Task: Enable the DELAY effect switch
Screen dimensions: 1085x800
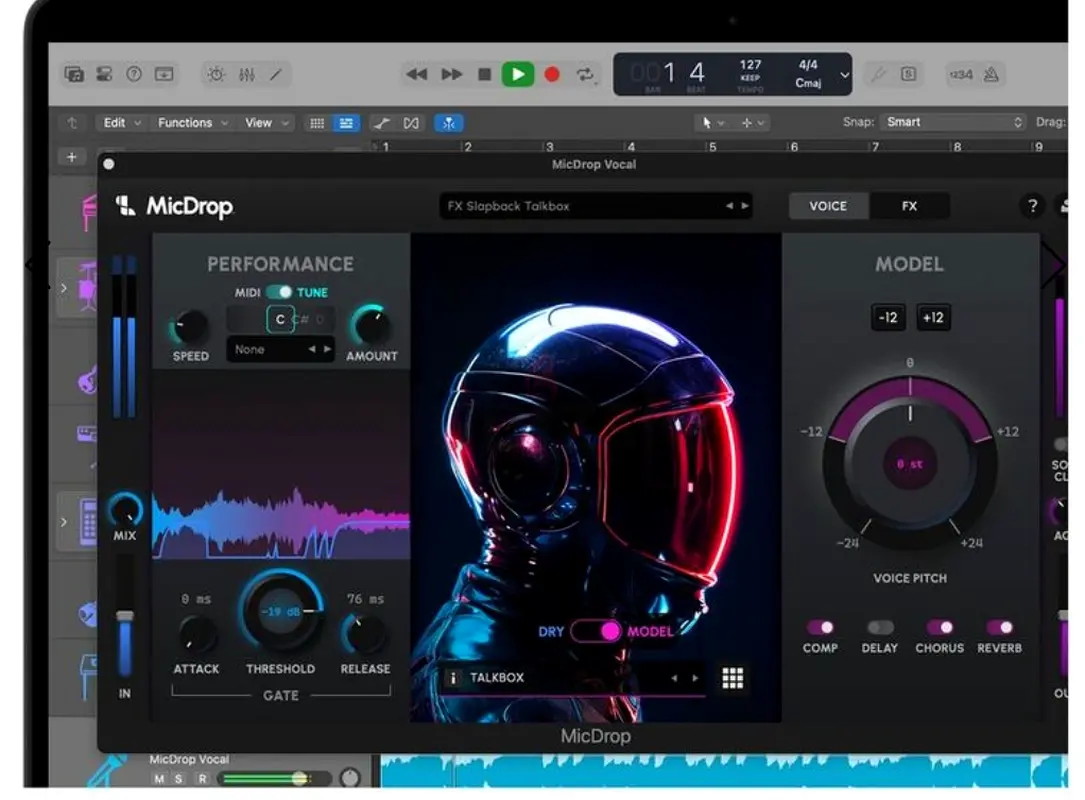Action: point(879,628)
